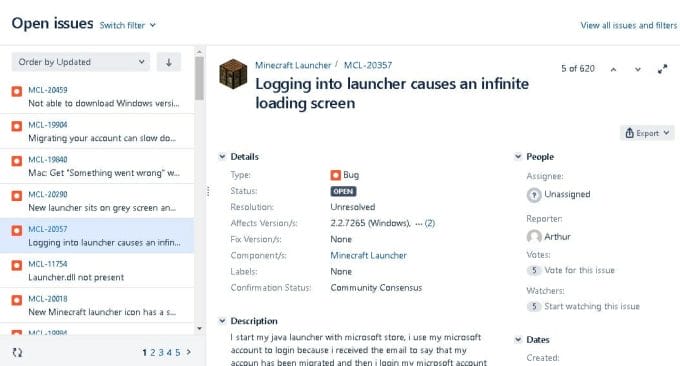Go to next issue arrow

pyautogui.click(x=638, y=69)
